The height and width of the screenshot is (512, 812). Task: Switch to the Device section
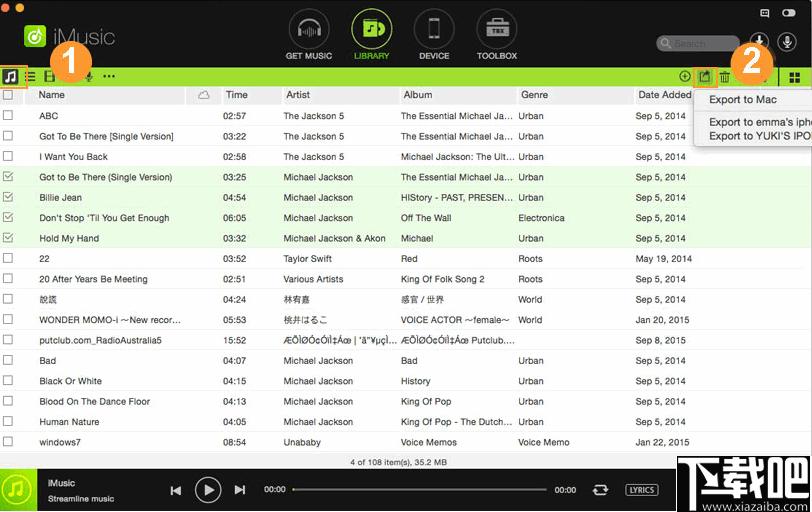[x=434, y=35]
